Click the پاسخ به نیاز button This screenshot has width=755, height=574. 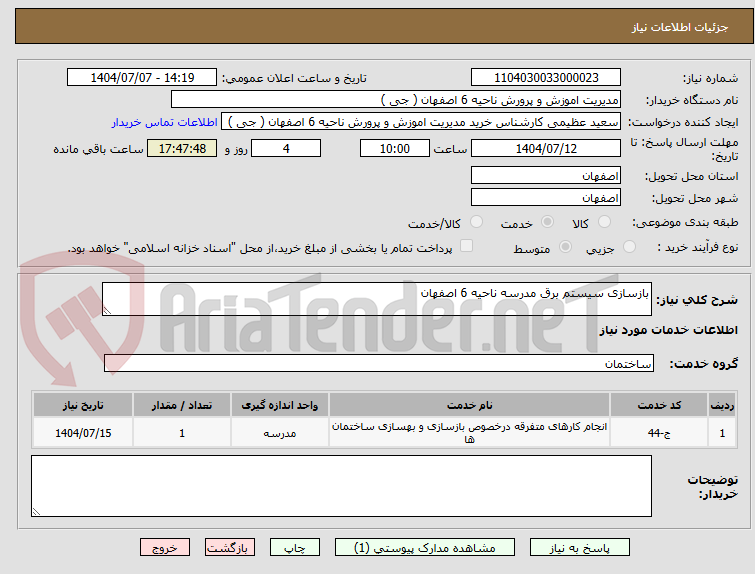(580, 548)
